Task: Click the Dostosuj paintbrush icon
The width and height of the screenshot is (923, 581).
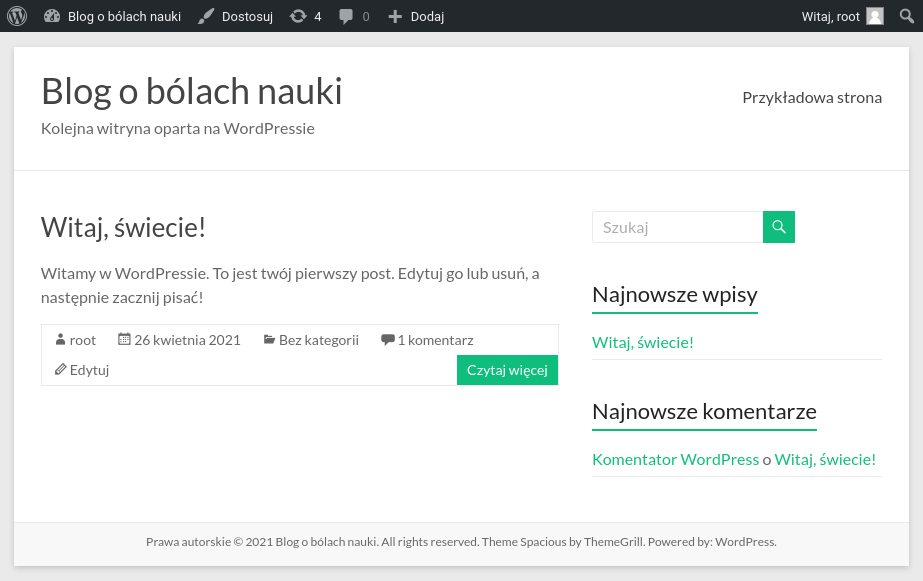Action: click(205, 16)
